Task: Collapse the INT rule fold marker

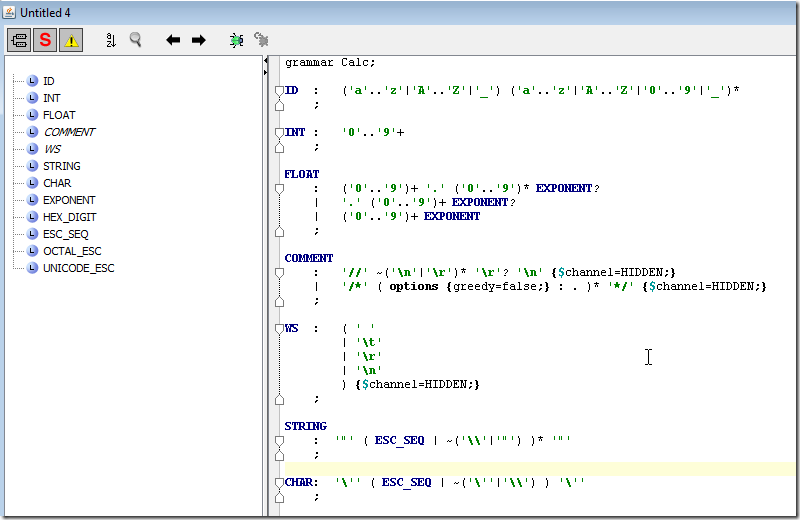Action: pyautogui.click(x=280, y=133)
